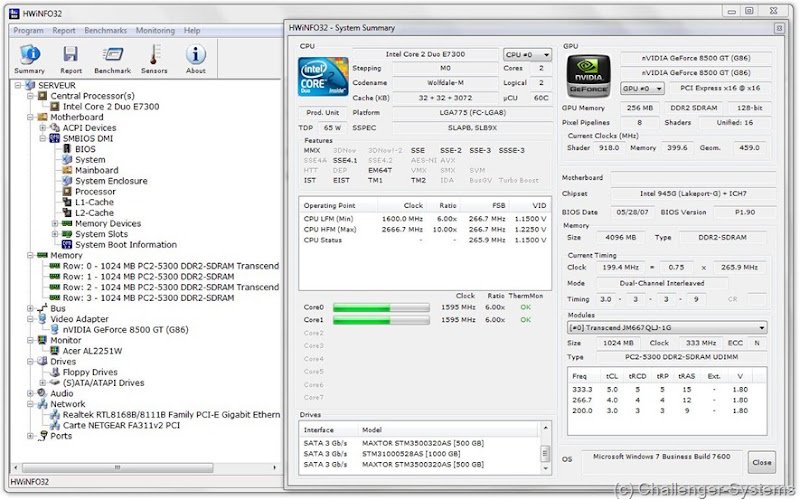Open the Monitoring menu
Screen dimensions: 800x500
click(155, 31)
